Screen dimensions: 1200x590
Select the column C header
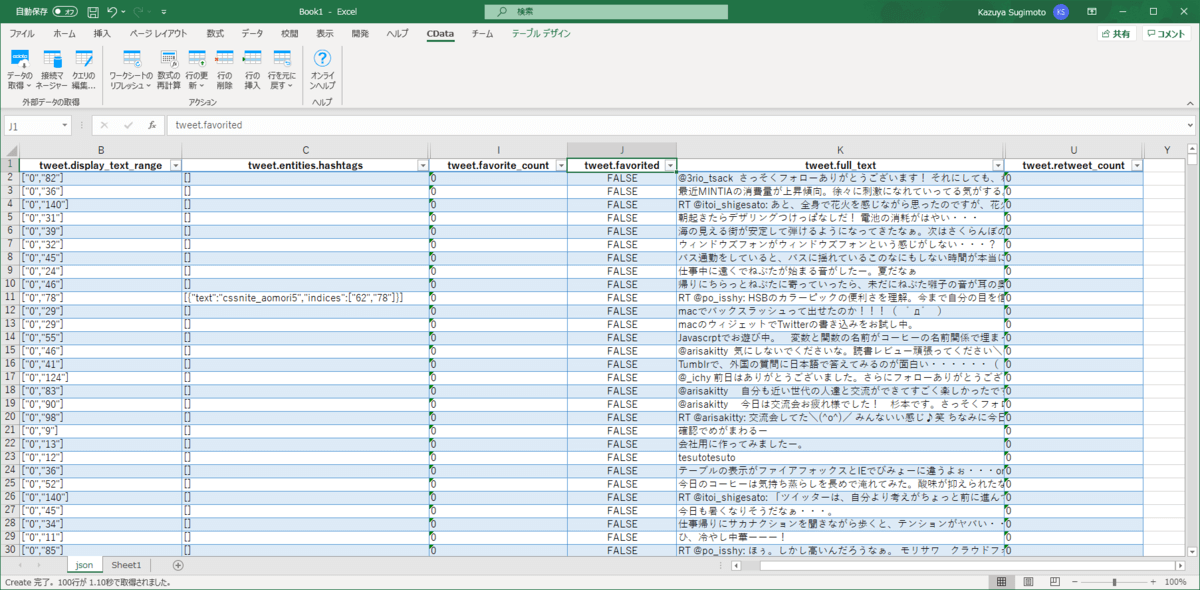click(305, 150)
